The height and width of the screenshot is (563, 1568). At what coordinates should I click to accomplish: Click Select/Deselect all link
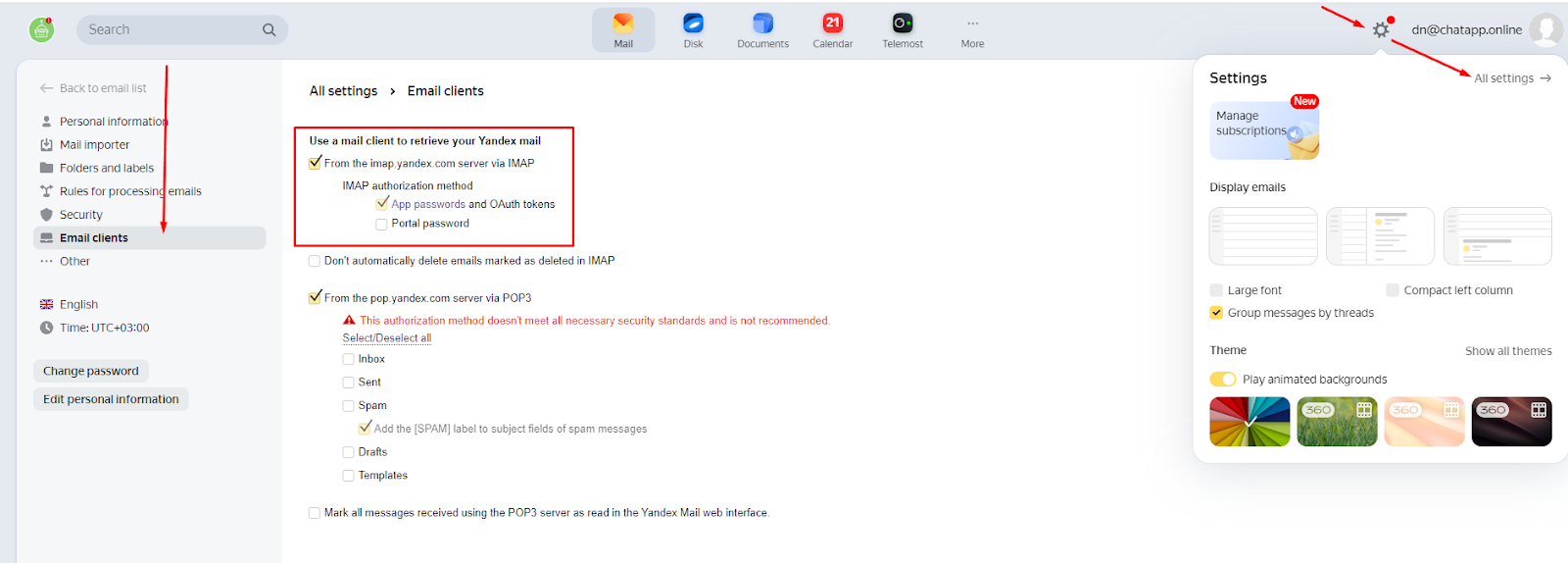[x=387, y=338]
